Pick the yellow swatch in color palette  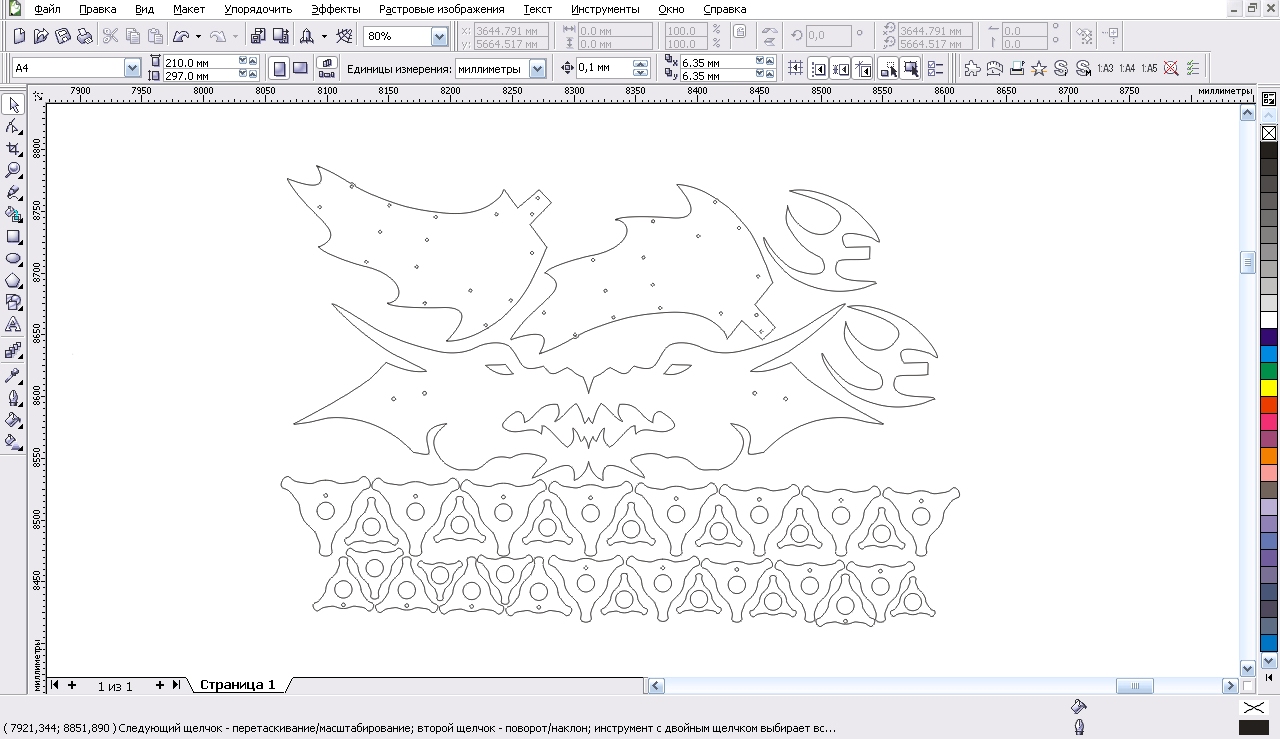(x=1268, y=387)
